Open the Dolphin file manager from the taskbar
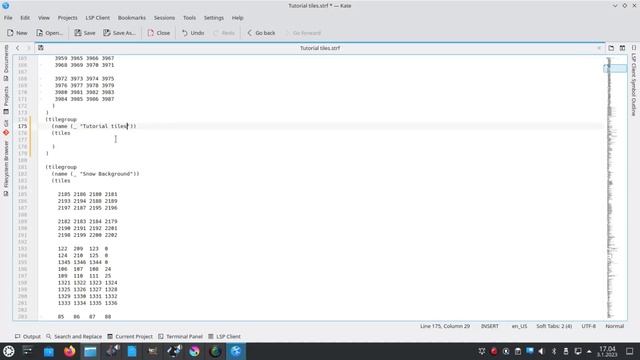This screenshot has height=360, width=640. tap(90, 351)
